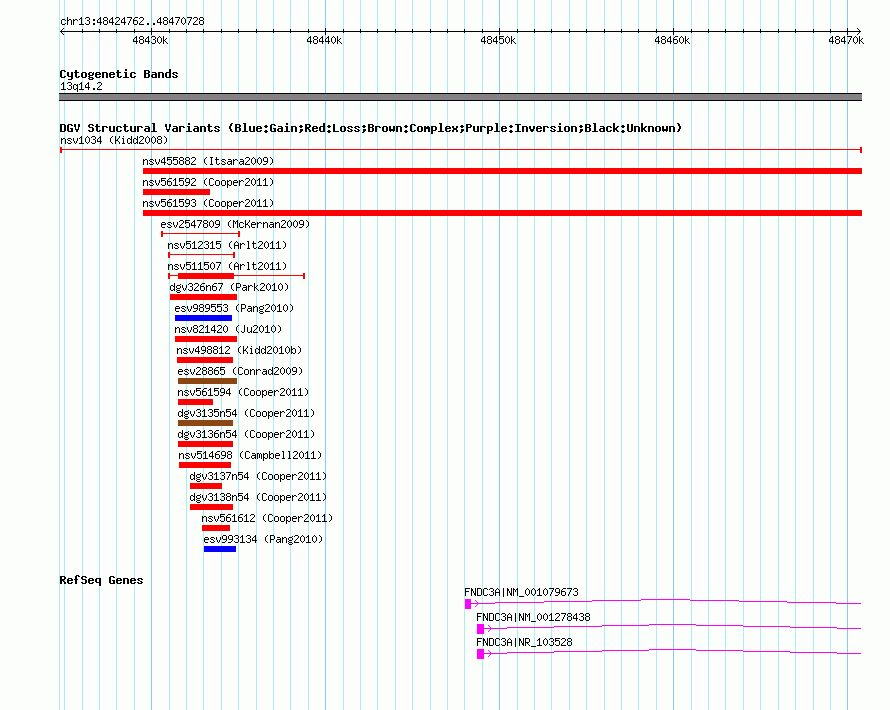Open the esv989553 (Pang2010) label
This screenshot has height=710, width=890.
pos(234,308)
